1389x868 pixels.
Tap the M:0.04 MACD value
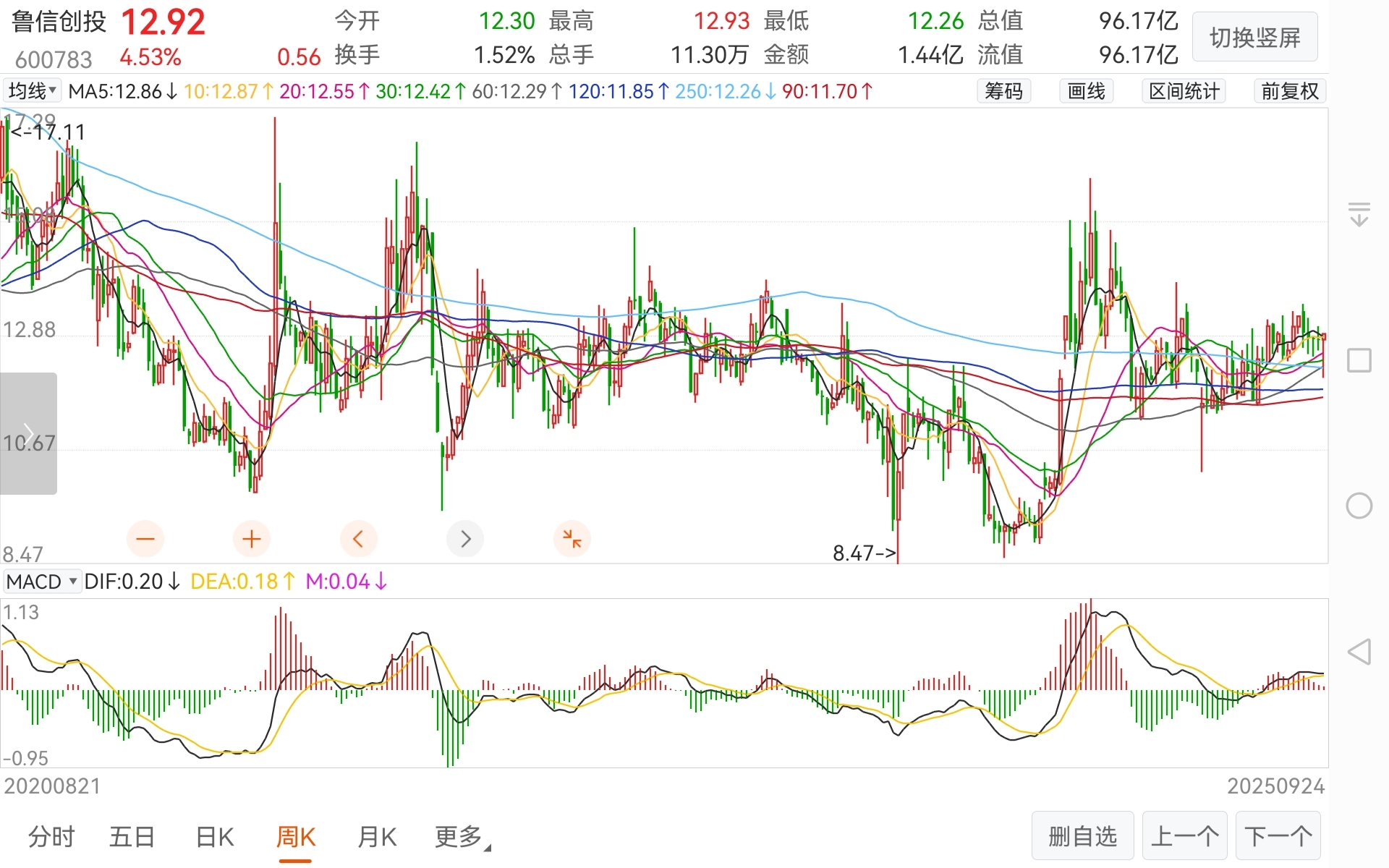point(346,582)
